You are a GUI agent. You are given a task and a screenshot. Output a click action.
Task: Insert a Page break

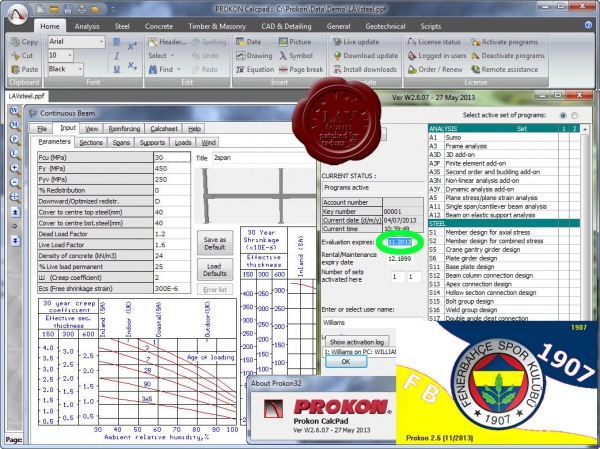pos(301,69)
